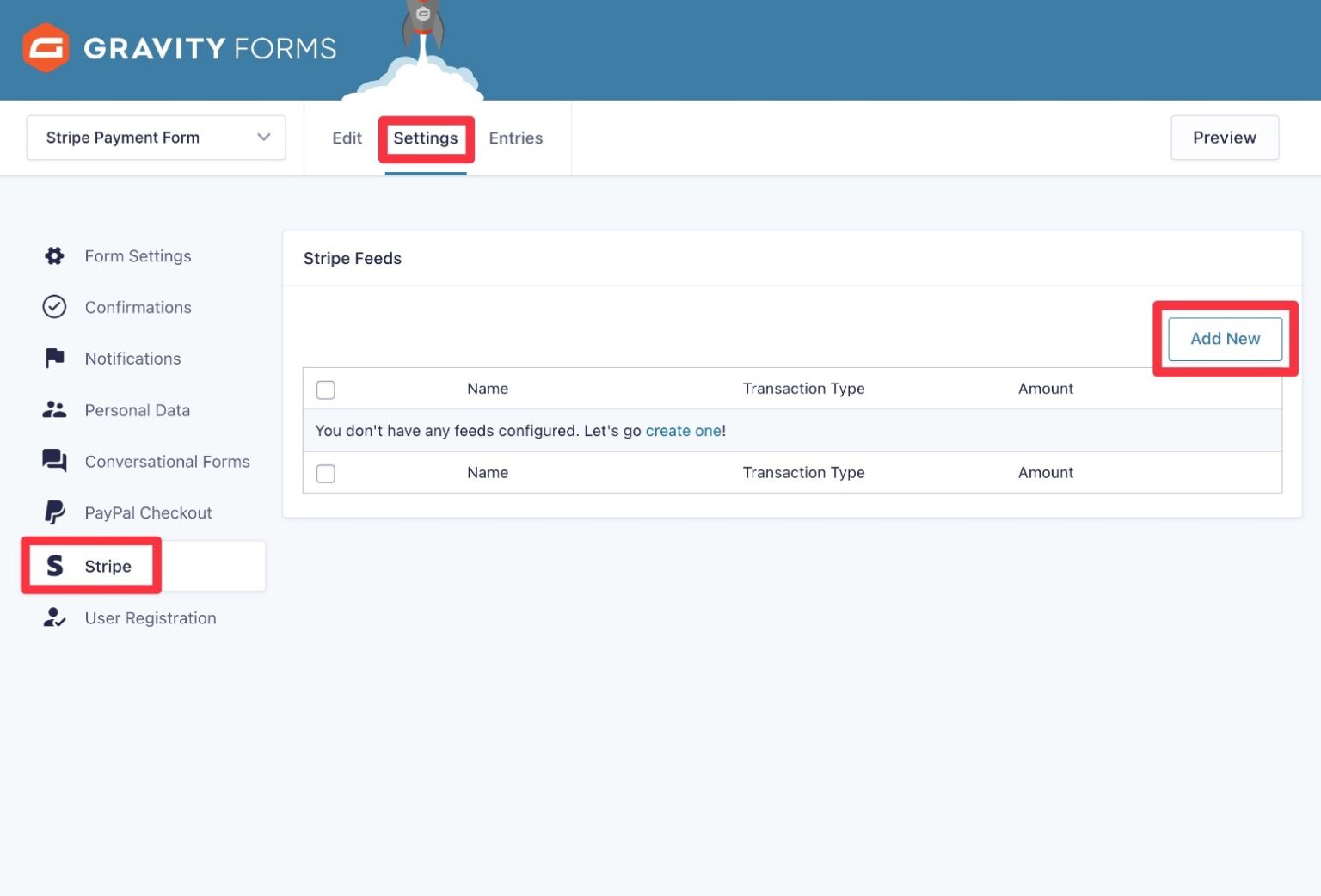Tick the select-all checkbox in table header
Viewport: 1321px width, 896px height.
tap(326, 390)
